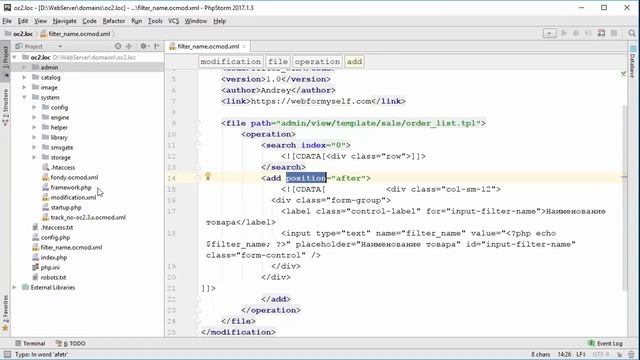Select fondy.ocmod.xml in the project tree
The width and height of the screenshot is (640, 360).
(74, 178)
